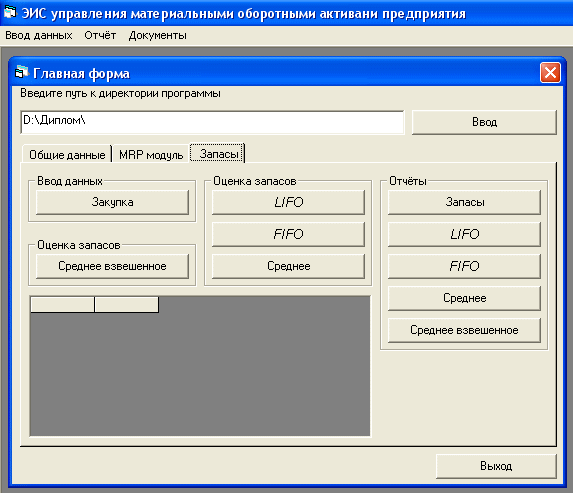The height and width of the screenshot is (494, 574).
Task: Click the Ввод button beside path
Action: point(484,122)
